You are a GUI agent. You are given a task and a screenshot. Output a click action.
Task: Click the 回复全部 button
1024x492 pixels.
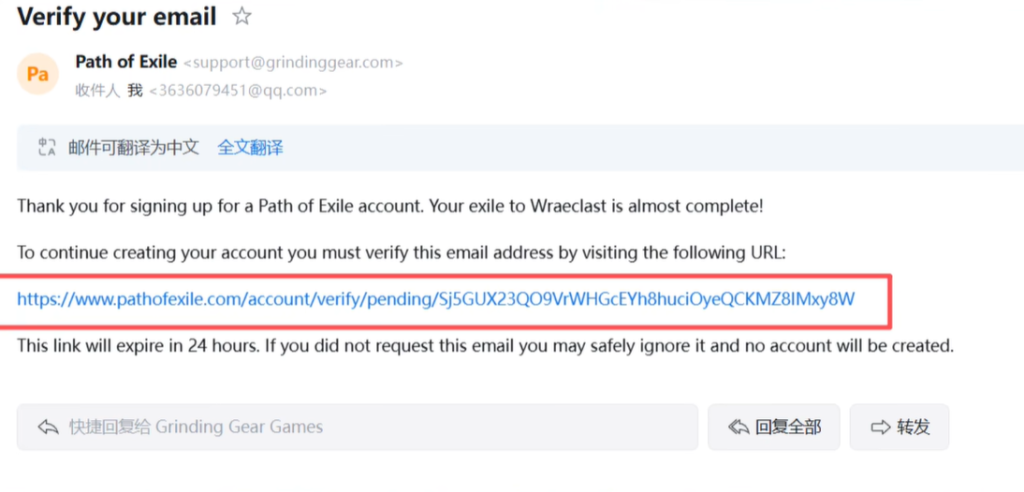(x=774, y=427)
